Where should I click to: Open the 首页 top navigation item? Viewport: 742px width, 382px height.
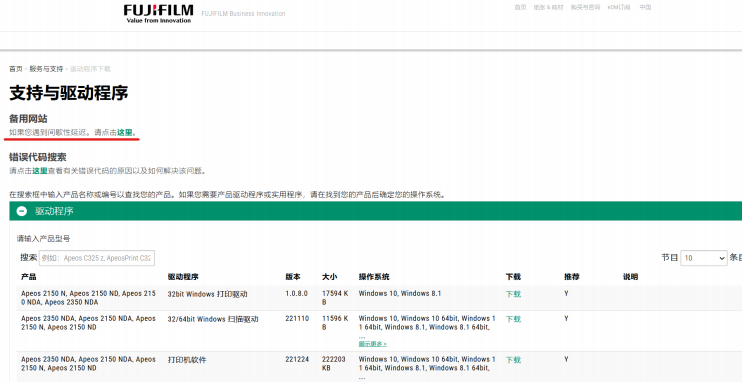point(521,7)
